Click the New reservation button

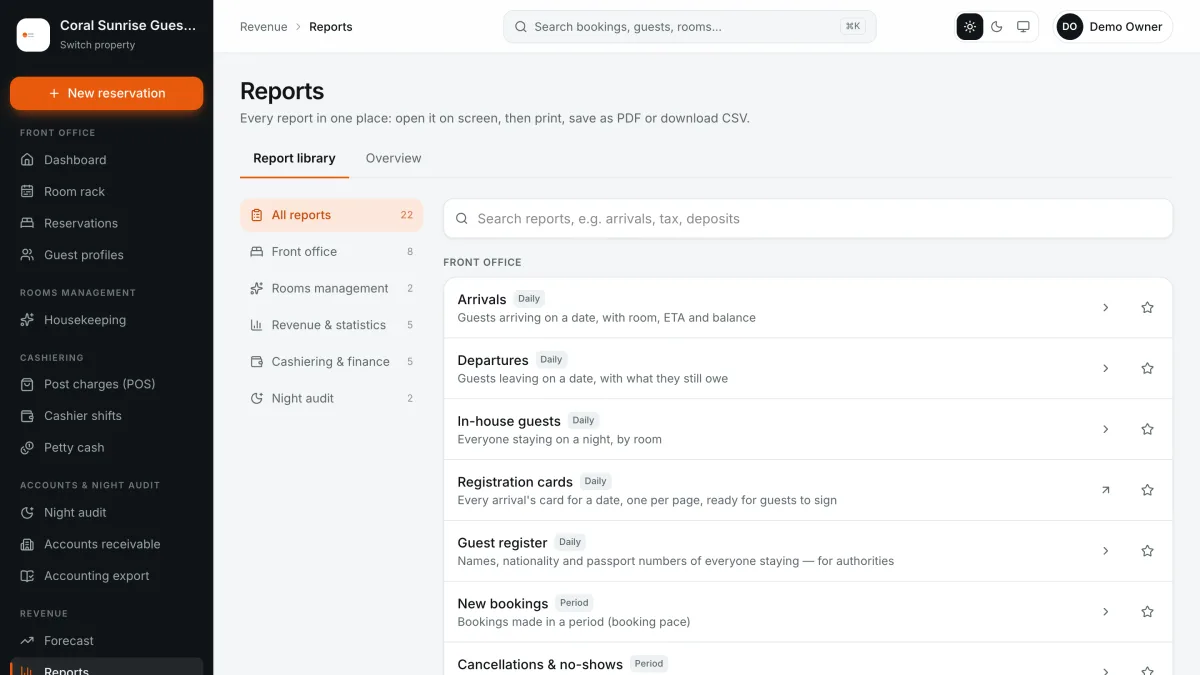pos(106,93)
